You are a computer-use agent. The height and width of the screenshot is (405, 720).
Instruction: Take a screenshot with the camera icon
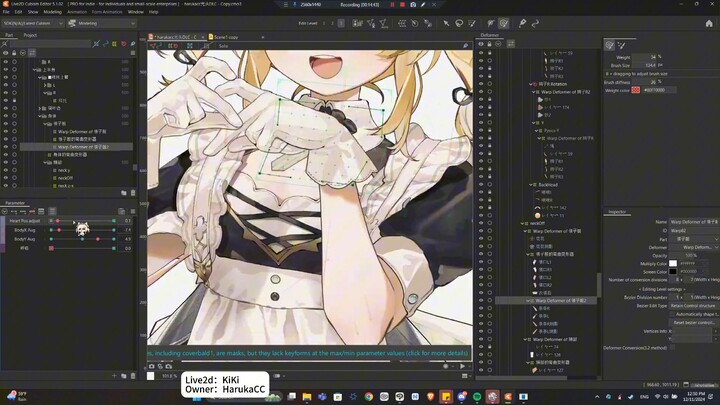(x=413, y=5)
